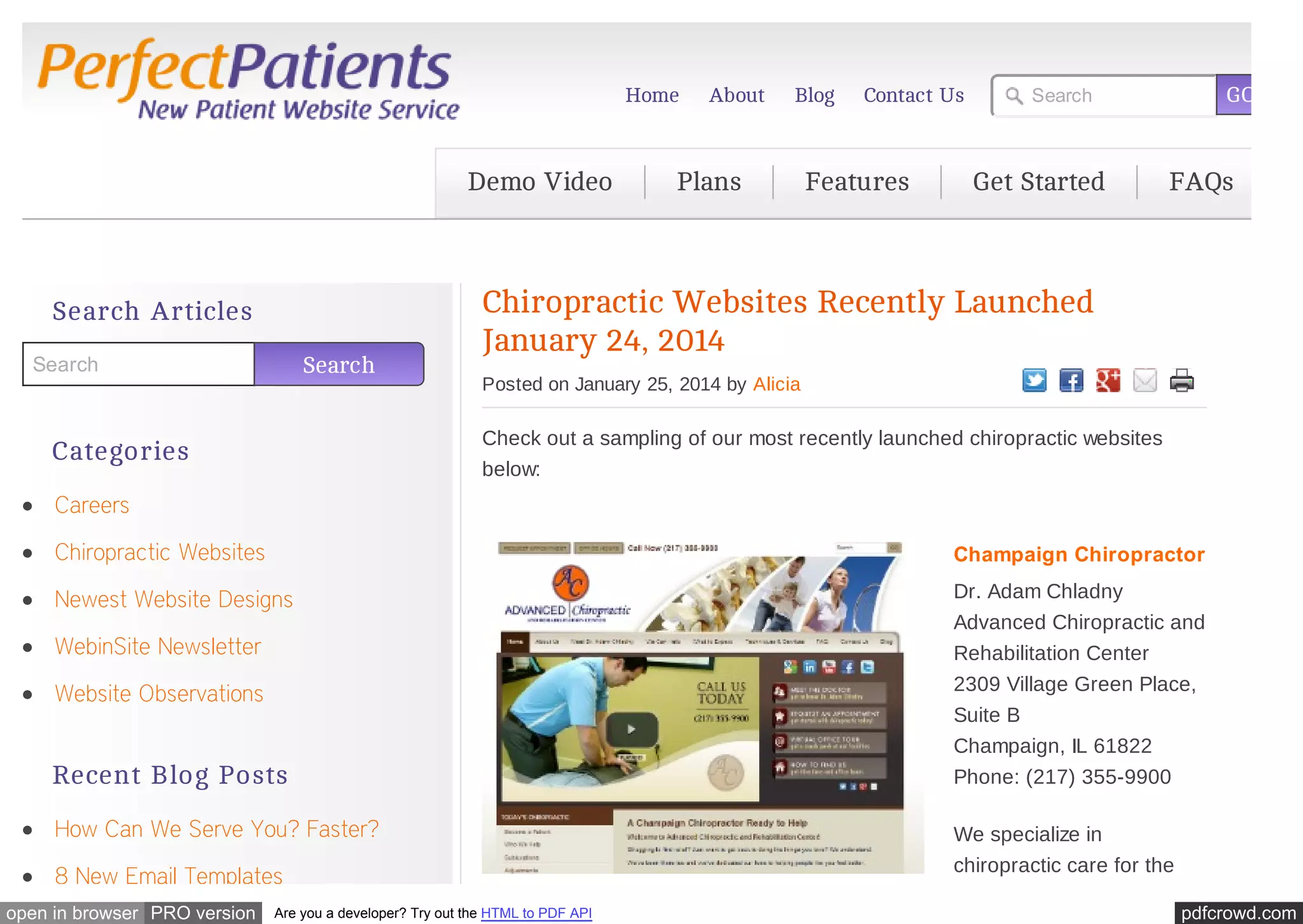
Task: Play the video on the website thumbnail
Action: pos(632,729)
